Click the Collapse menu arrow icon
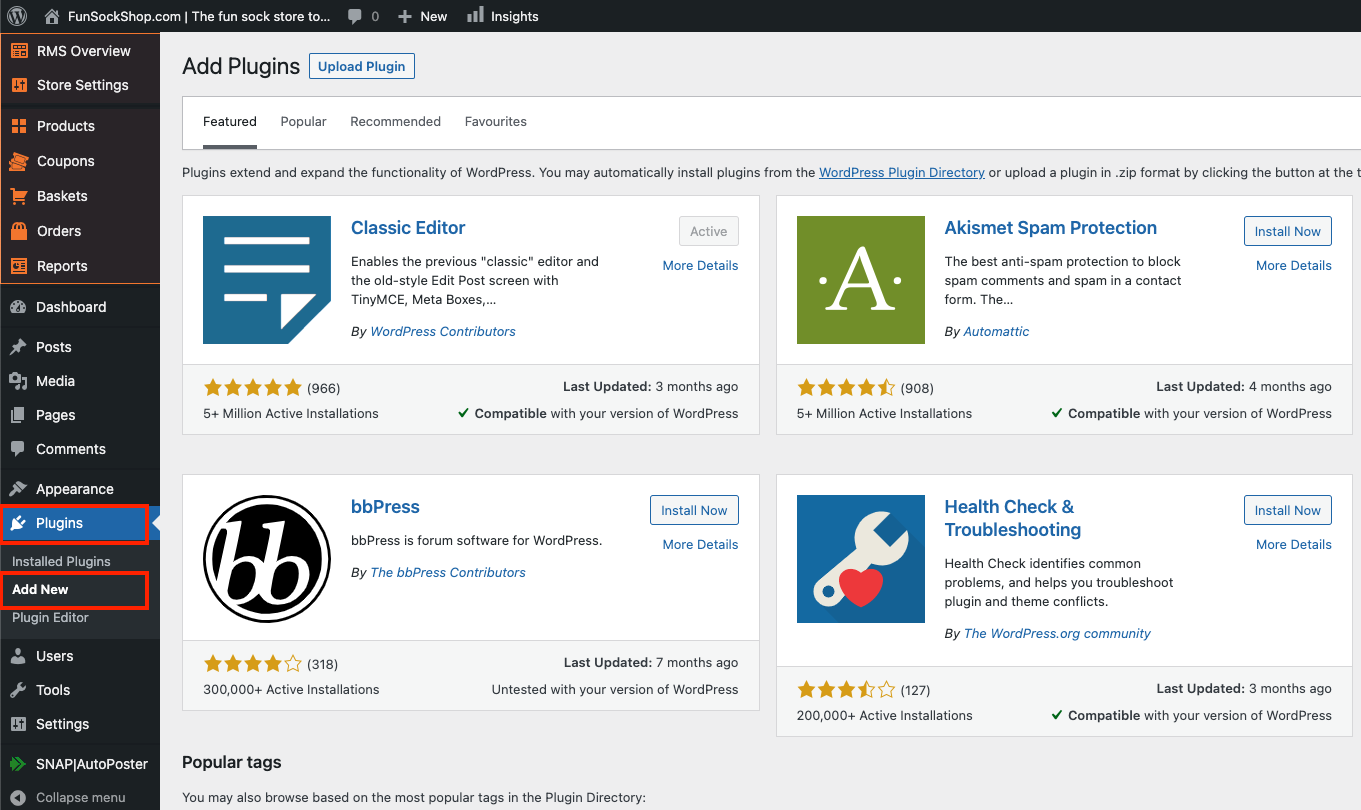The image size is (1361, 810). [18, 797]
